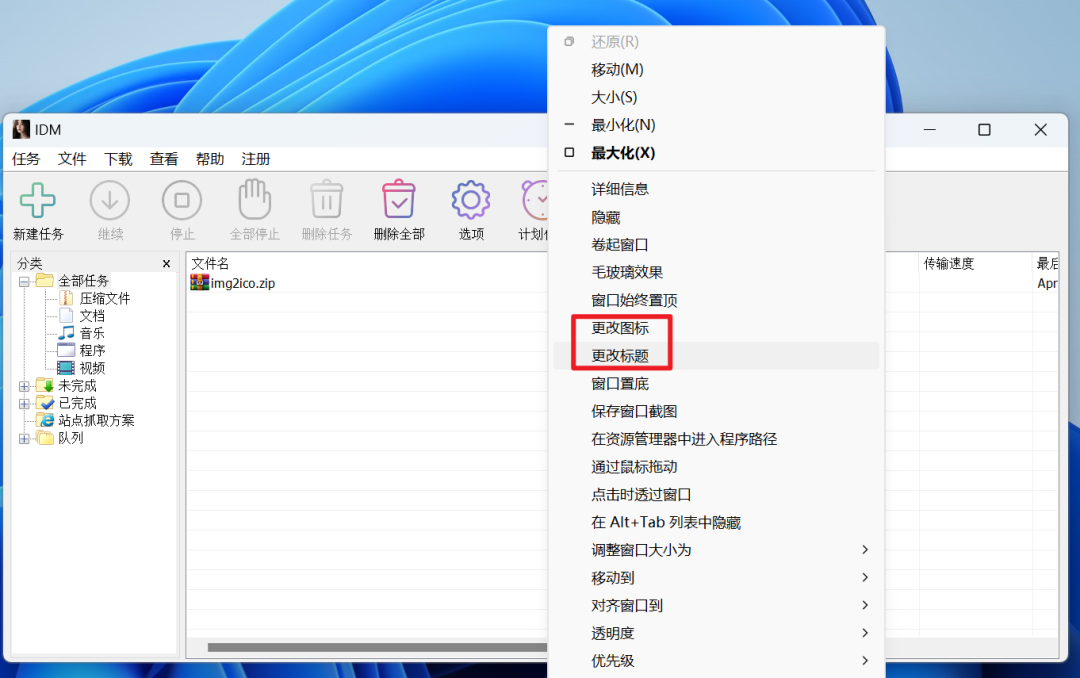Screen dimensions: 1080x678
Task: Collapse the 全部任务 tree node
Action: pyautogui.click(x=24, y=281)
